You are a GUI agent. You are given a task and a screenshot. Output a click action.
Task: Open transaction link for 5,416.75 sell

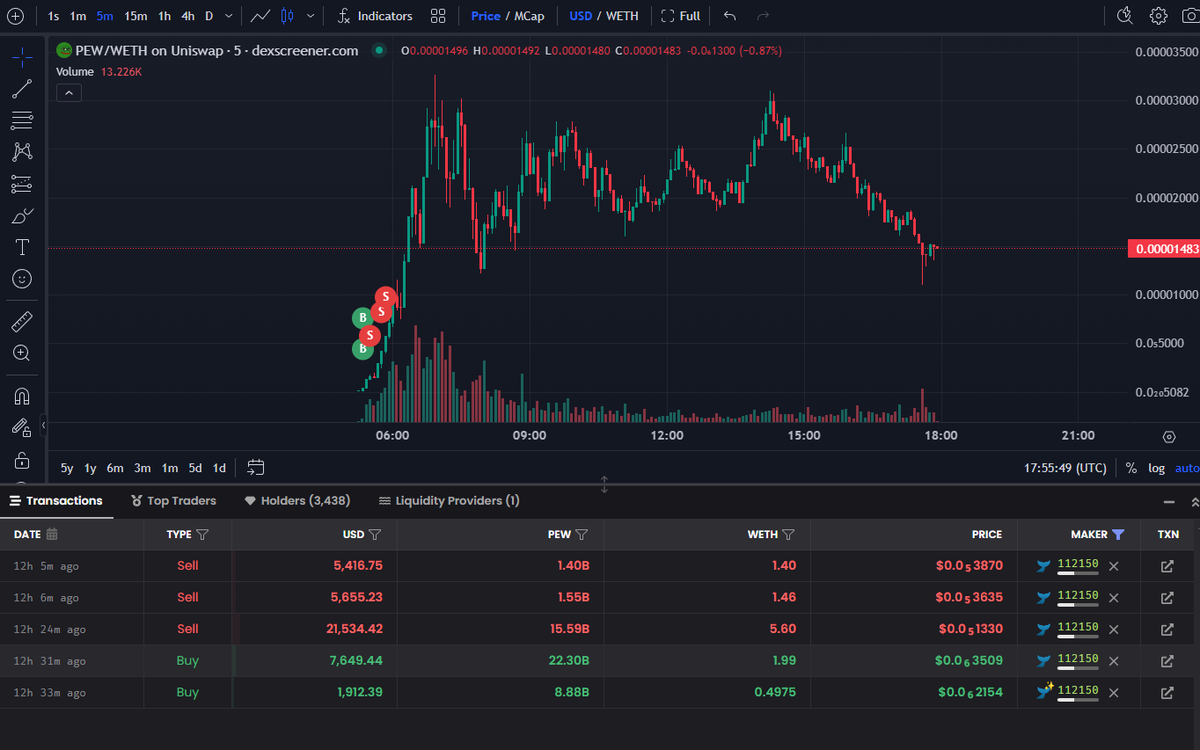(x=1167, y=566)
